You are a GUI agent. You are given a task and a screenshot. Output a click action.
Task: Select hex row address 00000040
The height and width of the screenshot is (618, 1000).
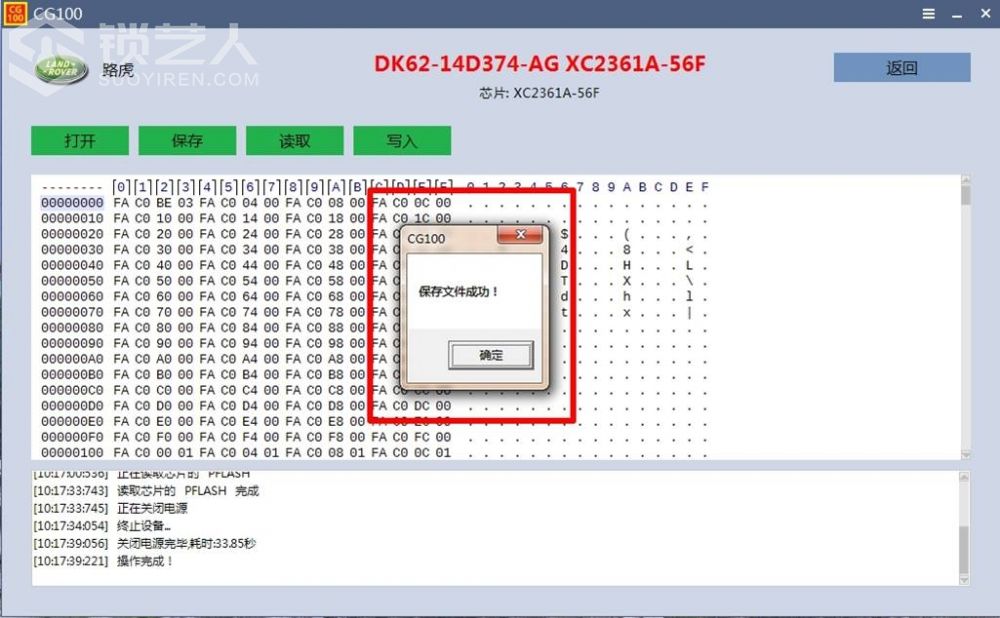(x=72, y=265)
